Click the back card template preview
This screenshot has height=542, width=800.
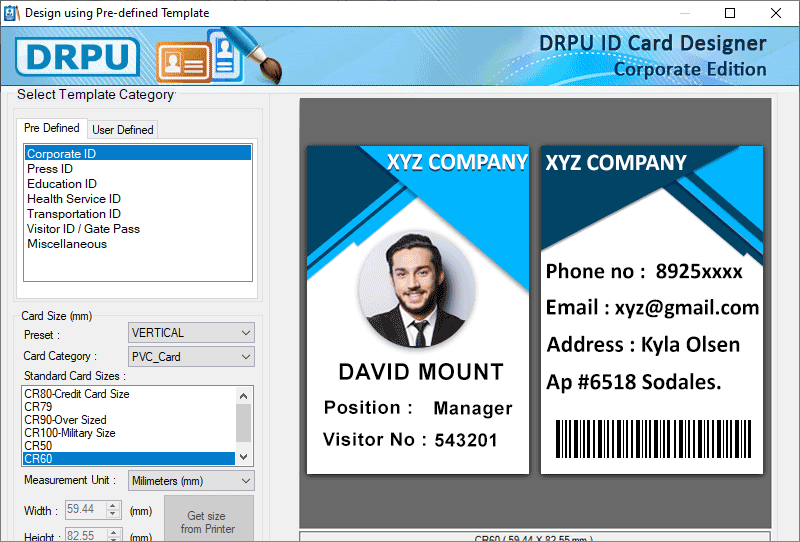[652, 310]
